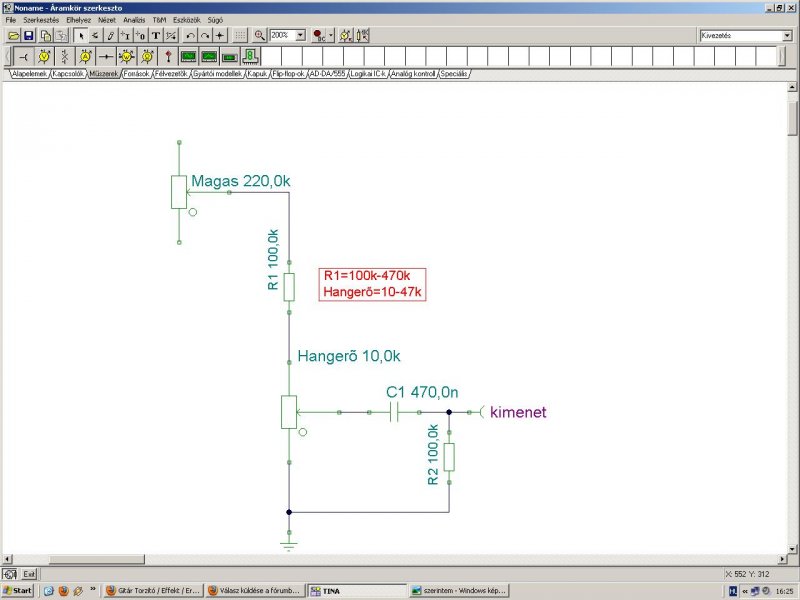Expand the arrow beside DC analysis icon
Viewport: 800px width, 600px height.
[331, 35]
